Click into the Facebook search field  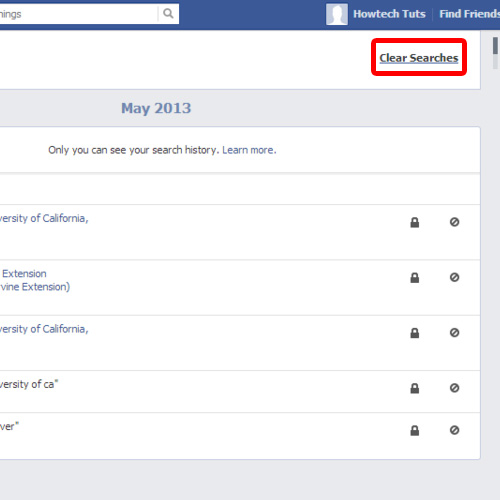click(78, 14)
